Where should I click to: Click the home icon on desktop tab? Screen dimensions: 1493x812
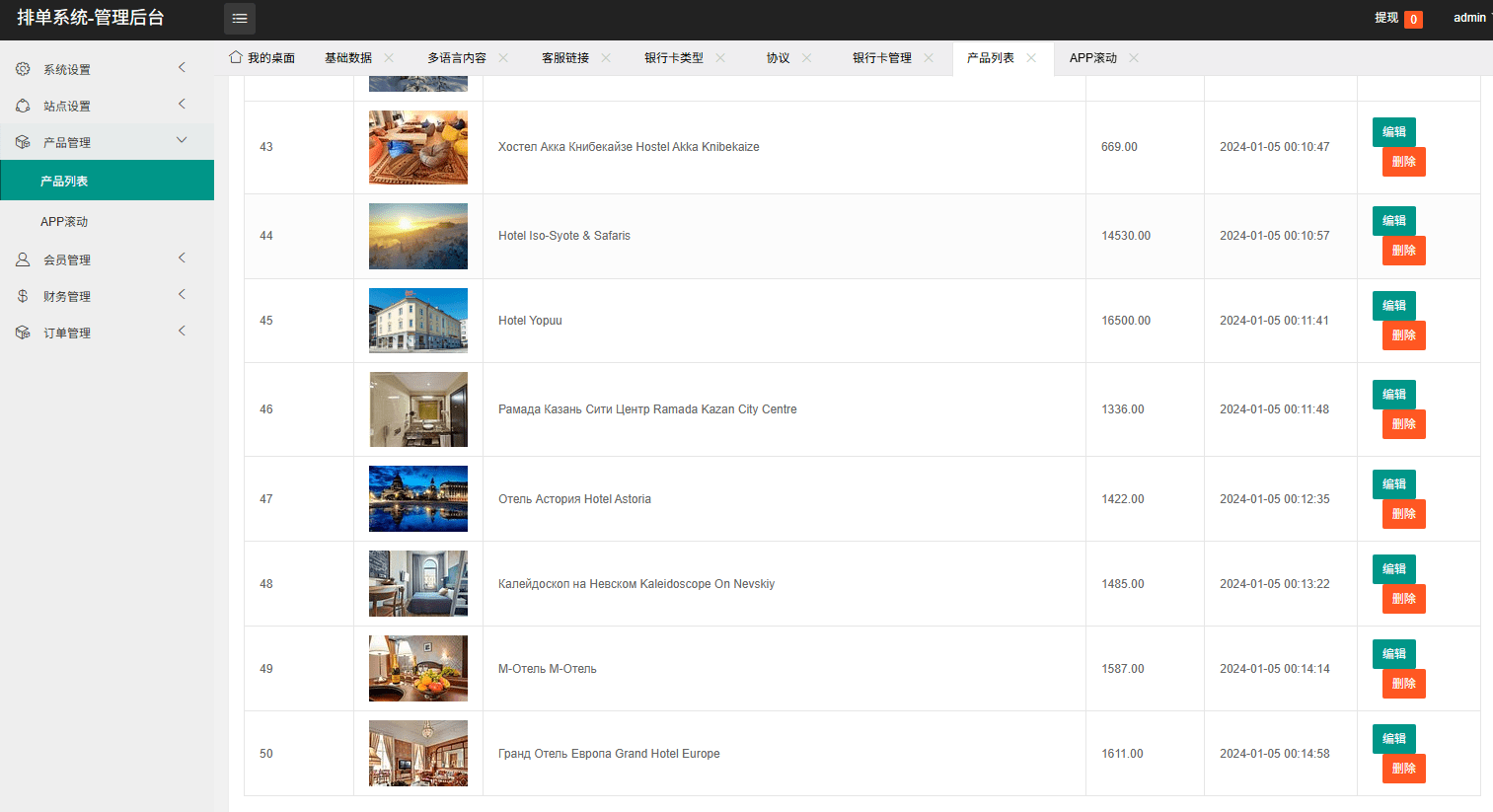[x=236, y=57]
